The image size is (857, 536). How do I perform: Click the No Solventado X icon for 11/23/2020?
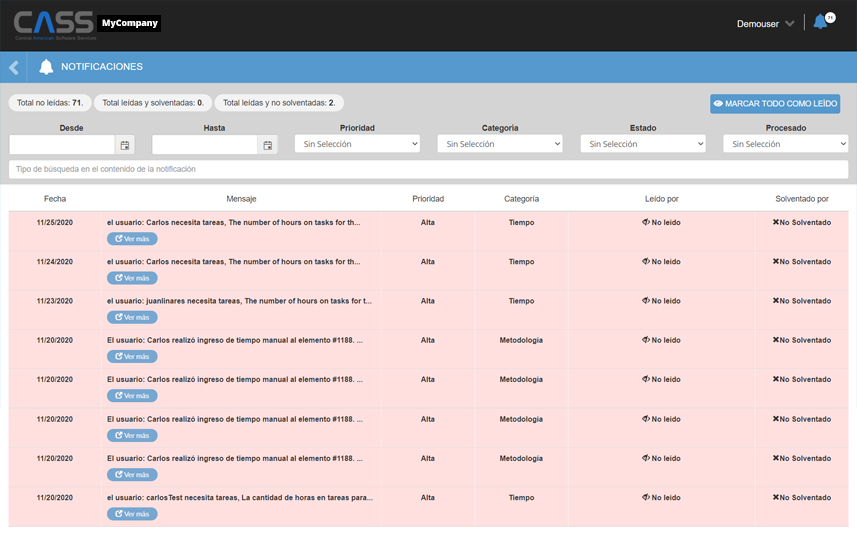coord(776,301)
